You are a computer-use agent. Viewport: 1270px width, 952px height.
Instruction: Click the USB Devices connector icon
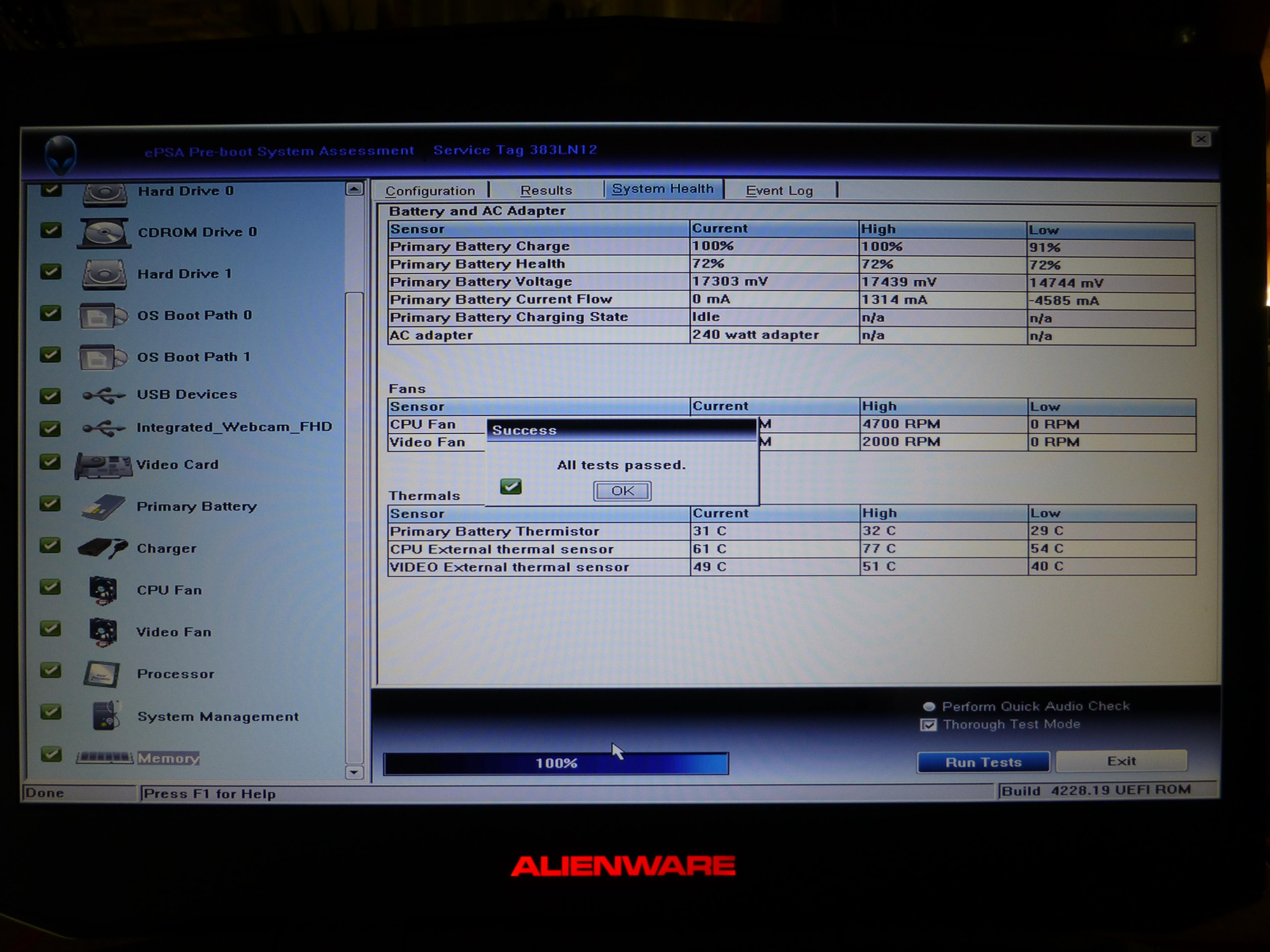pyautogui.click(x=103, y=395)
